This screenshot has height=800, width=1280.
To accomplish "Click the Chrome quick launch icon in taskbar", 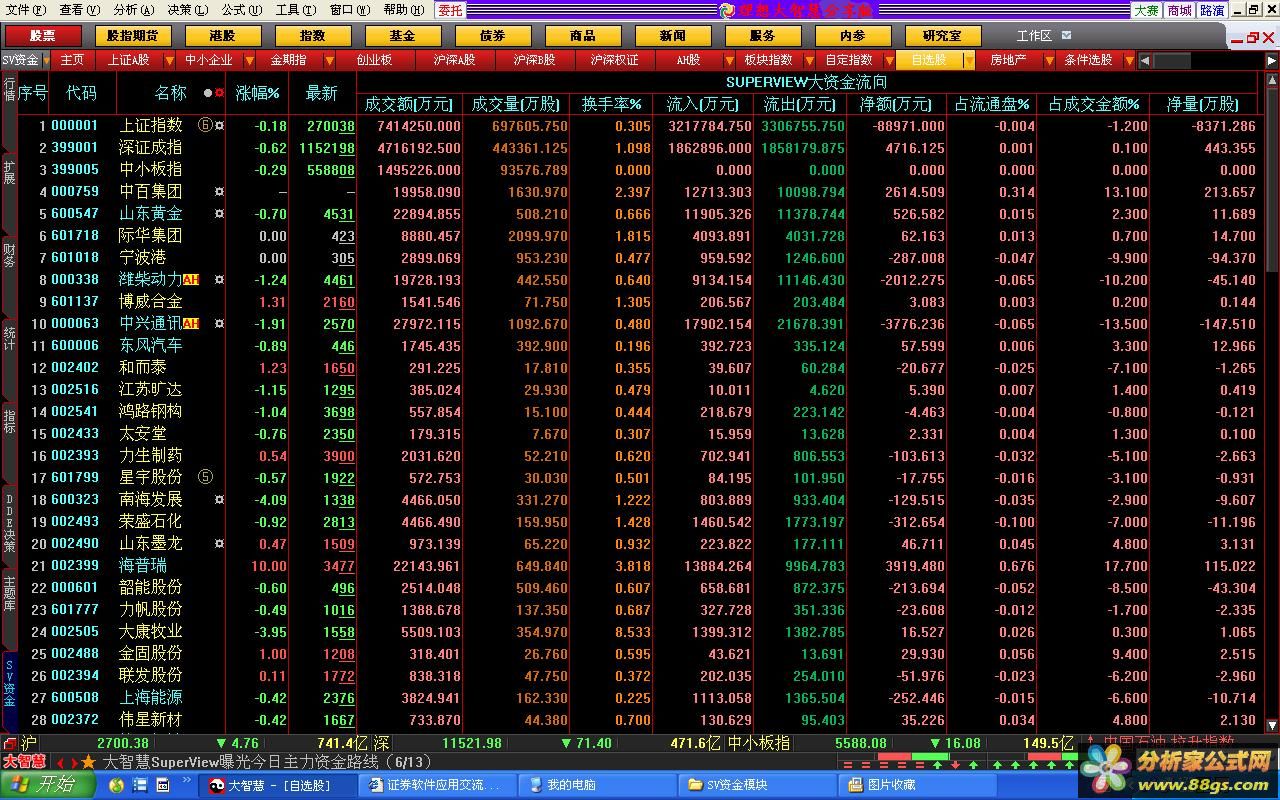I will click(x=117, y=786).
